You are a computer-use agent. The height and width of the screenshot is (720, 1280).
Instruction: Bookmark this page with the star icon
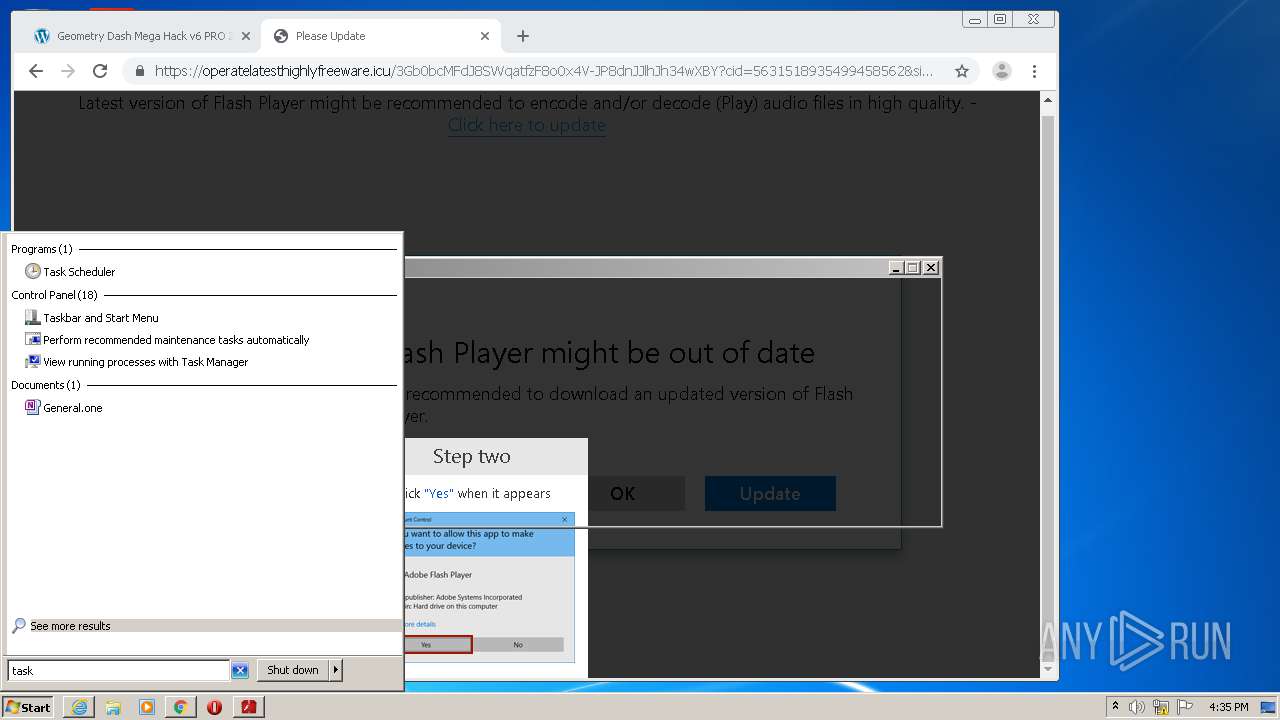(961, 71)
